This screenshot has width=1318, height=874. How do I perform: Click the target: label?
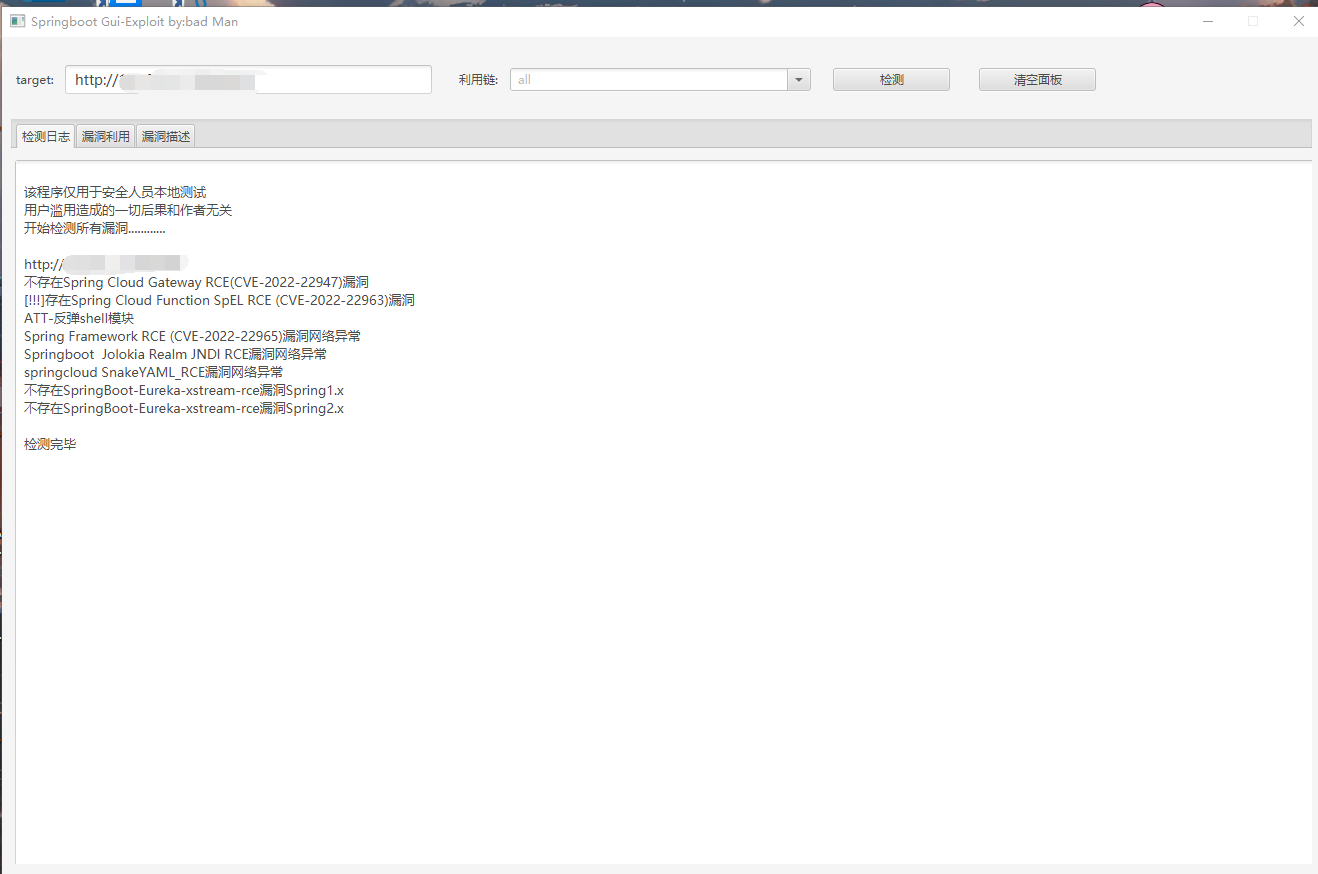click(35, 80)
